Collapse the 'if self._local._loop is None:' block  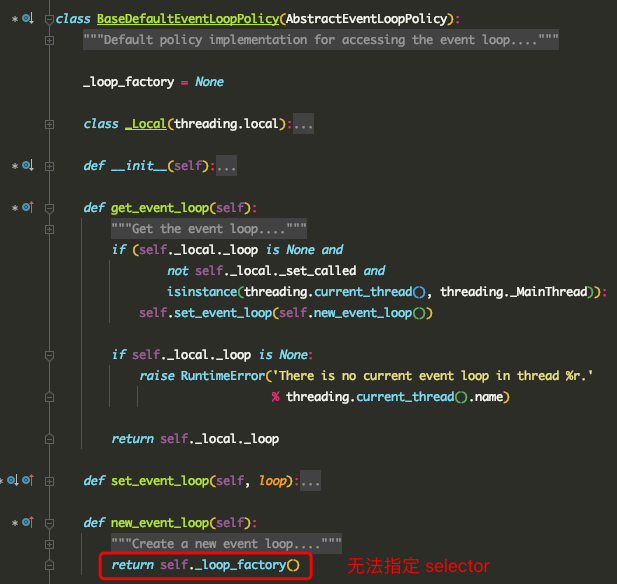point(49,355)
